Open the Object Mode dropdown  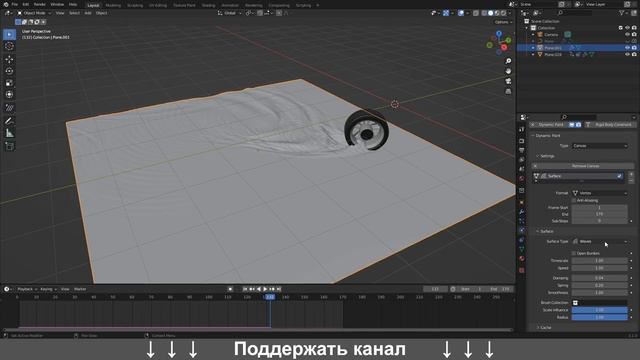[34, 13]
